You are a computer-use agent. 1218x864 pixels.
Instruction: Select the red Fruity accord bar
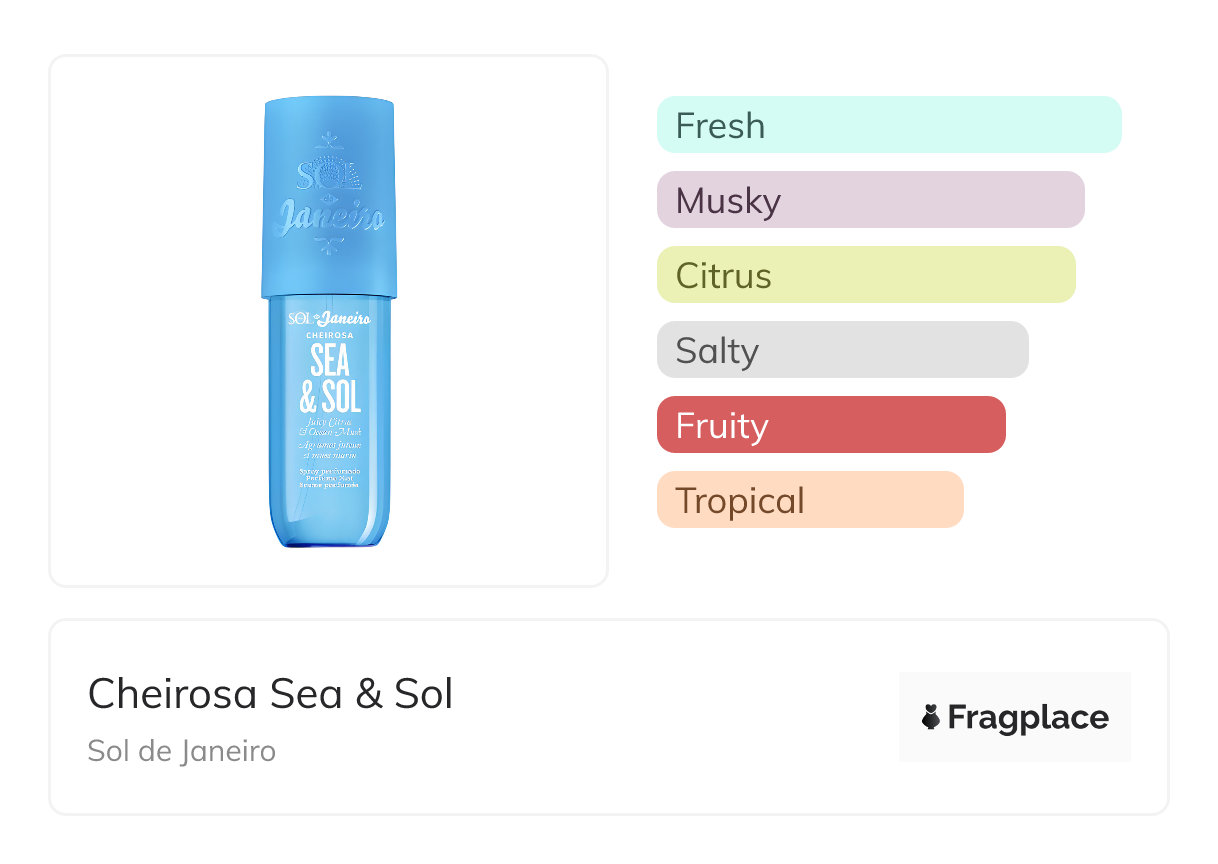point(831,425)
